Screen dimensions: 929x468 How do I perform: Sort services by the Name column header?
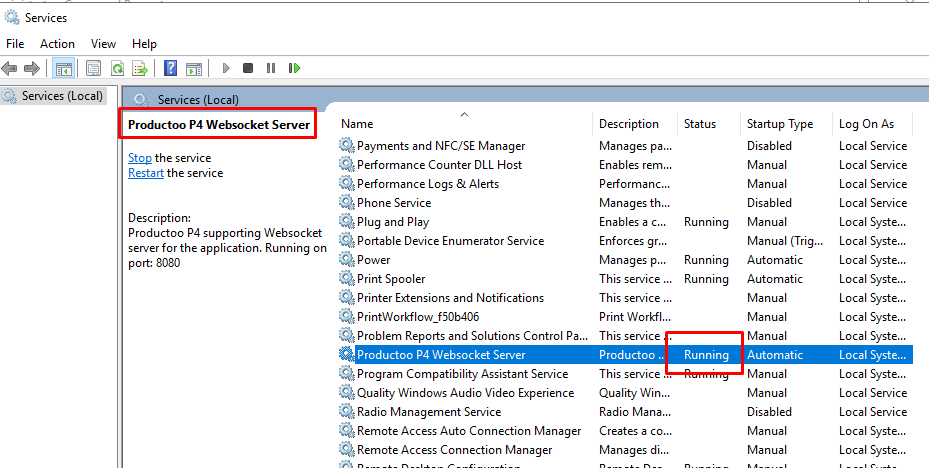click(x=357, y=124)
